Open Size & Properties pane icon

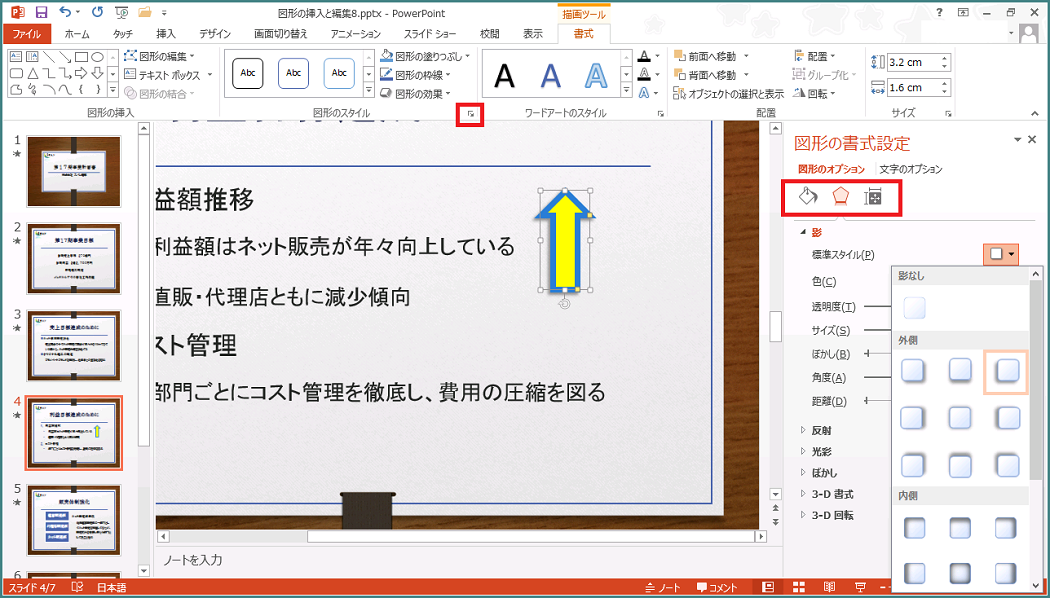tap(873, 196)
